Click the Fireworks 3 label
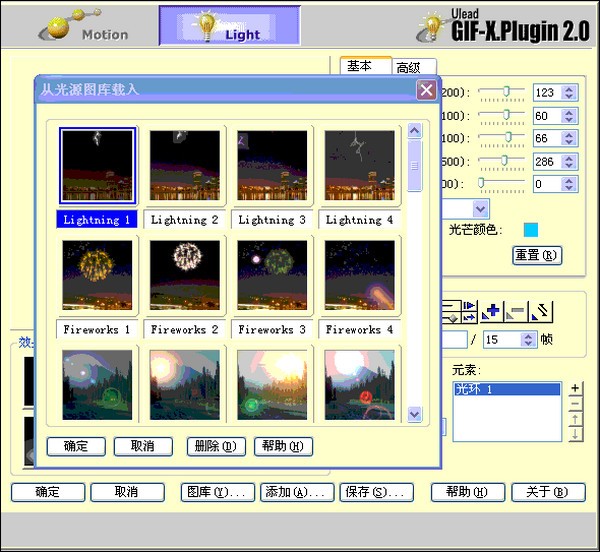The width and height of the screenshot is (600, 552). [272, 329]
